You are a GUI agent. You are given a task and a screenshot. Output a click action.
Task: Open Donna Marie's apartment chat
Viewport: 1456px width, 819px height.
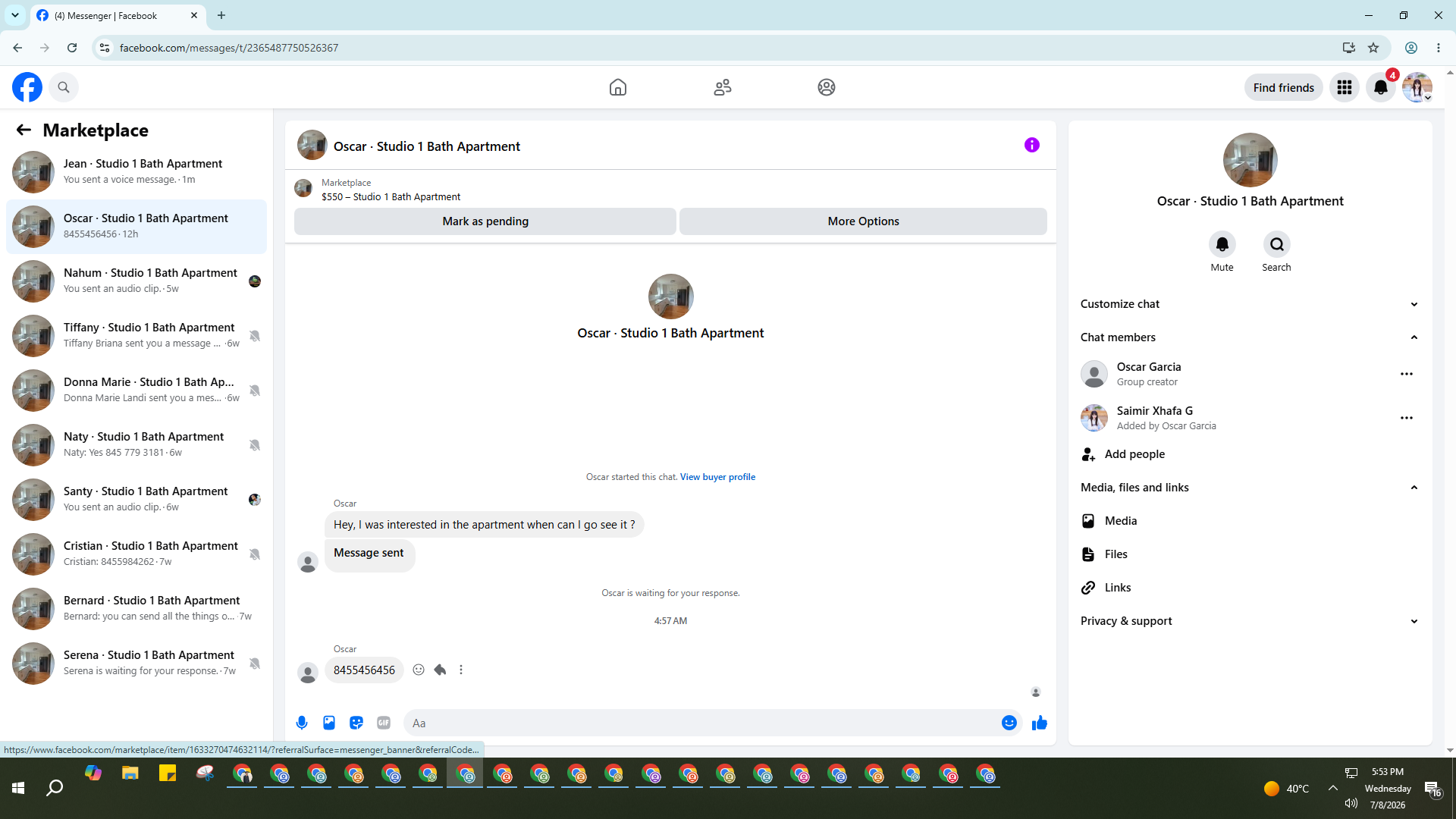tap(136, 391)
